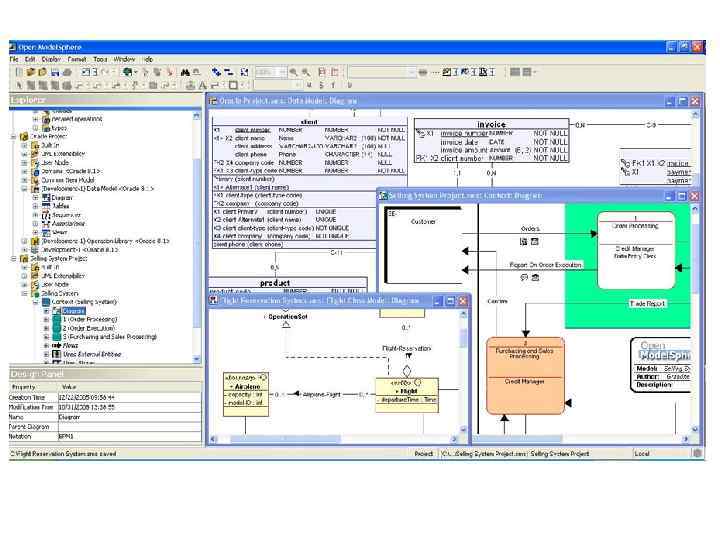
Task: Expand (Development-1) Operation Library node
Action: point(24,241)
